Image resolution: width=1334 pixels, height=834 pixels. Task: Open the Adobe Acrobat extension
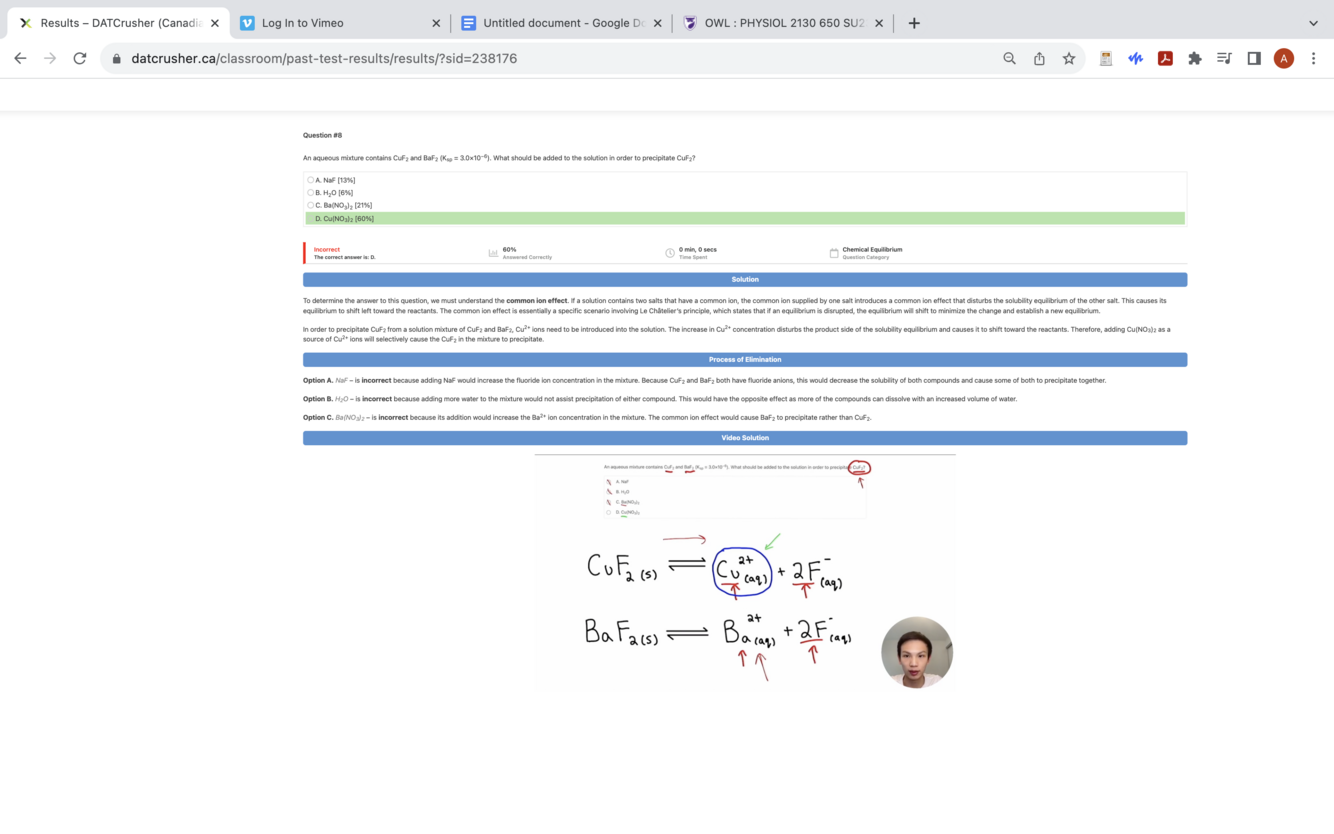(x=1165, y=58)
